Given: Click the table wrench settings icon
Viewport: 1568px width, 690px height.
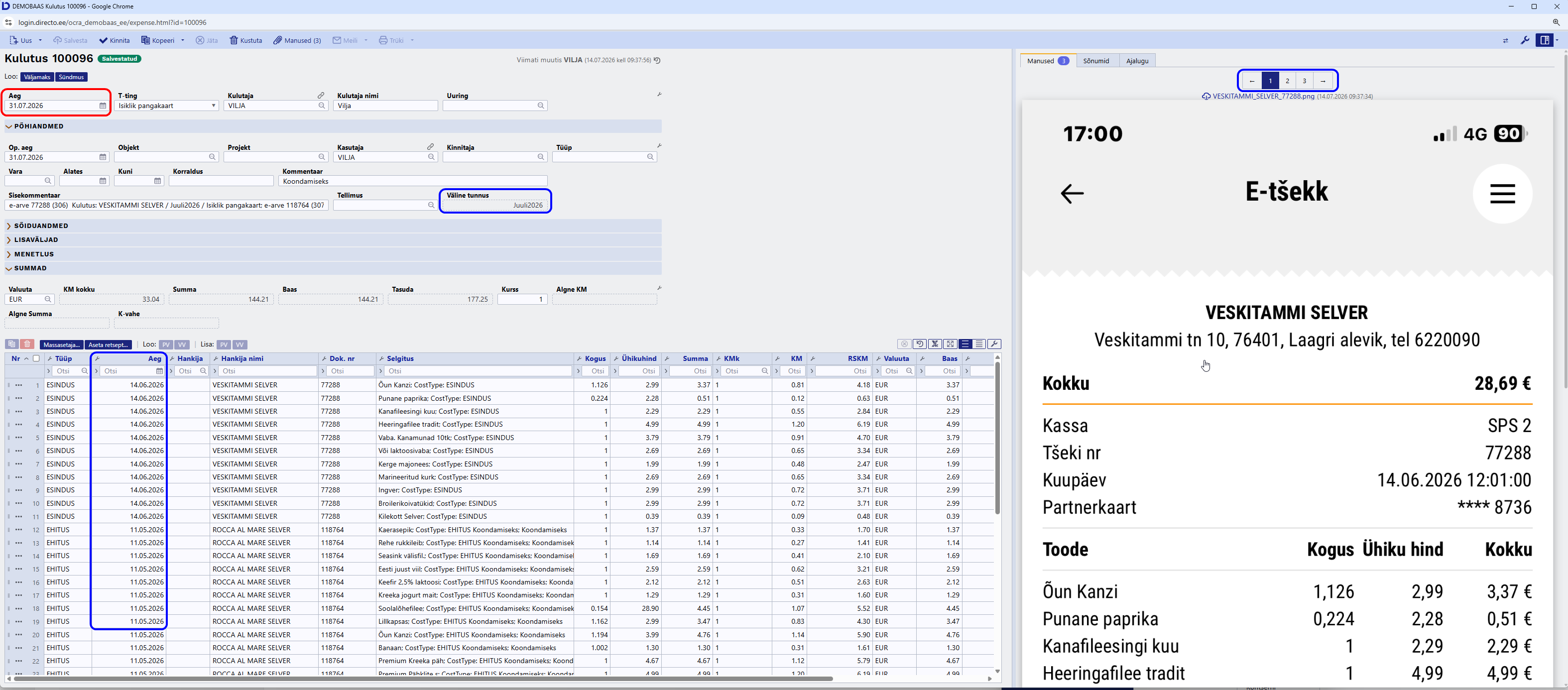Looking at the screenshot, I should pyautogui.click(x=994, y=345).
